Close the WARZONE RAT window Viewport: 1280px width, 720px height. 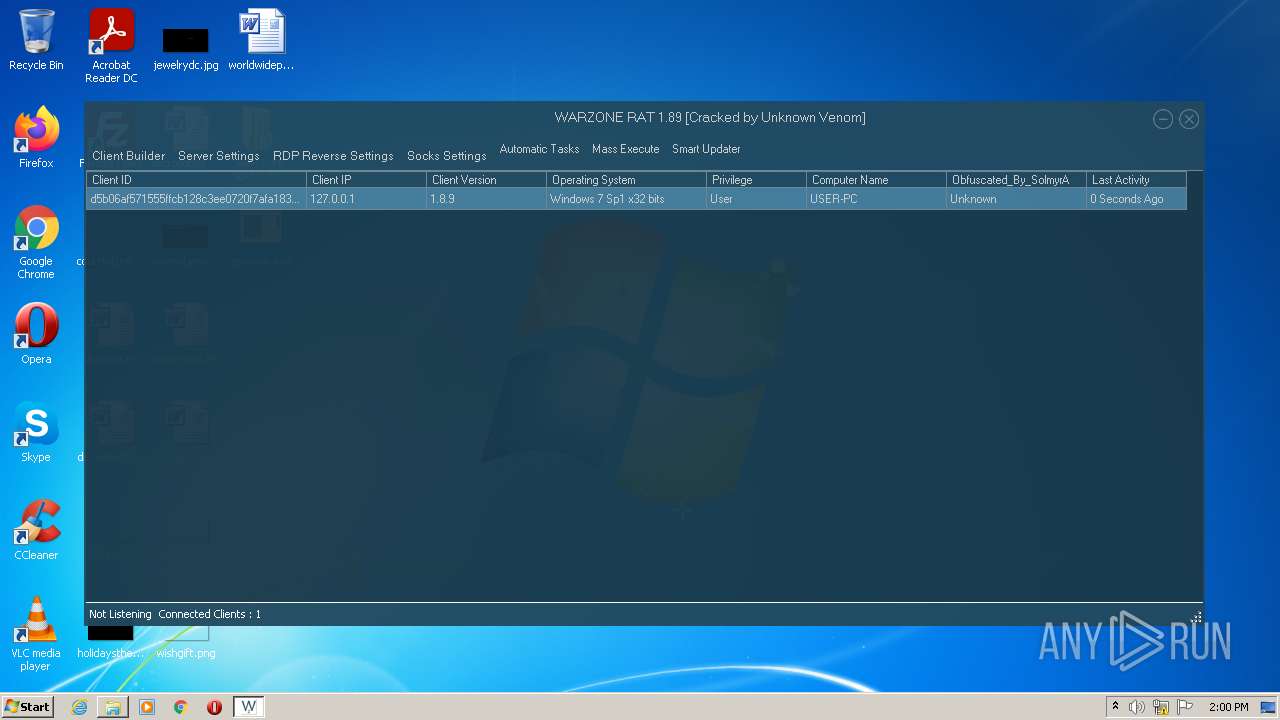(x=1189, y=119)
